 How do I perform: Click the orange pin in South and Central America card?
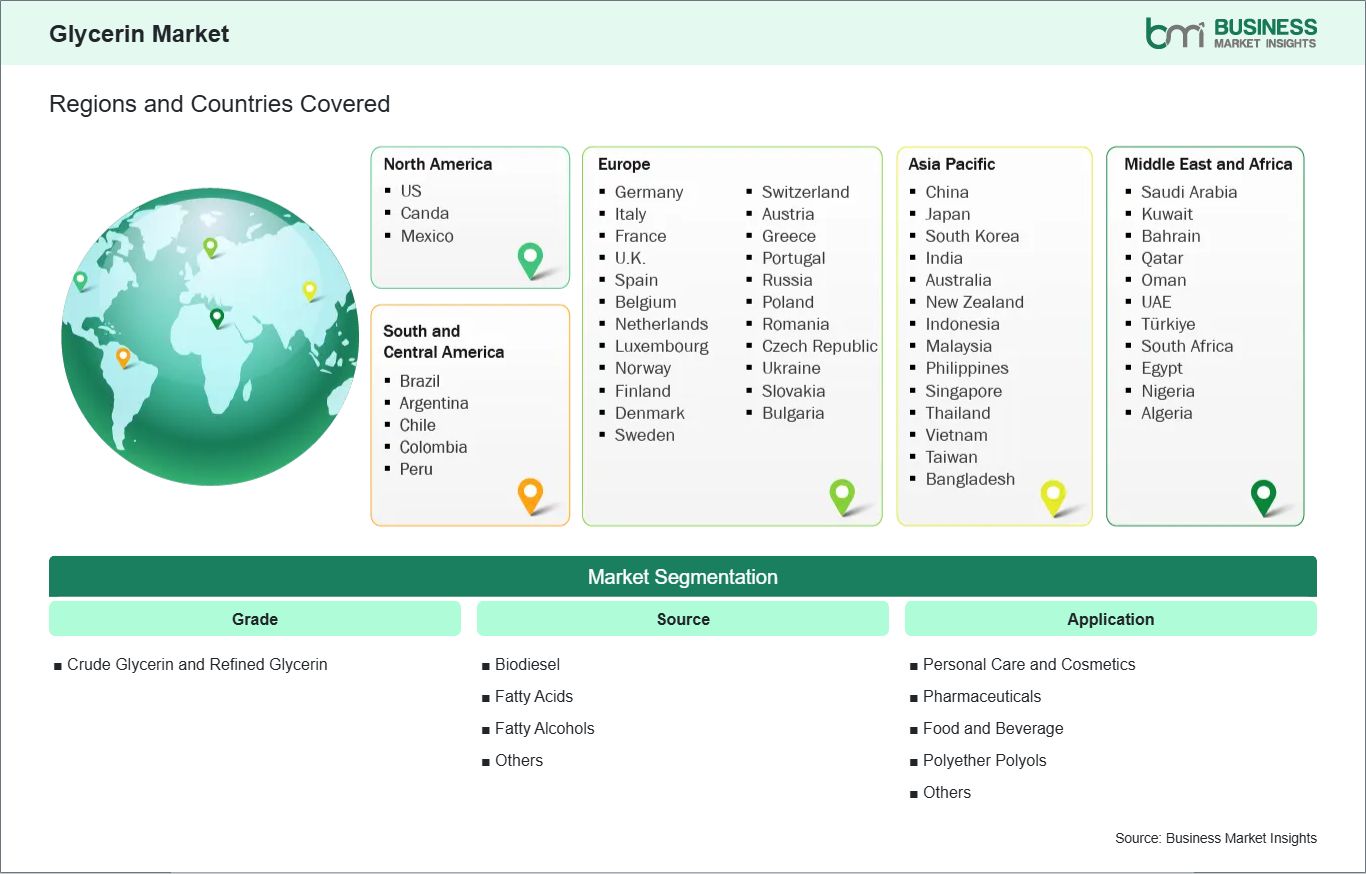[530, 494]
